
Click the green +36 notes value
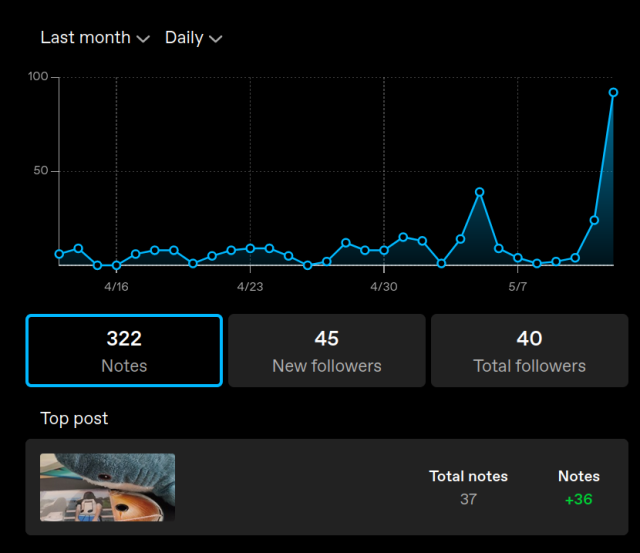coord(578,499)
